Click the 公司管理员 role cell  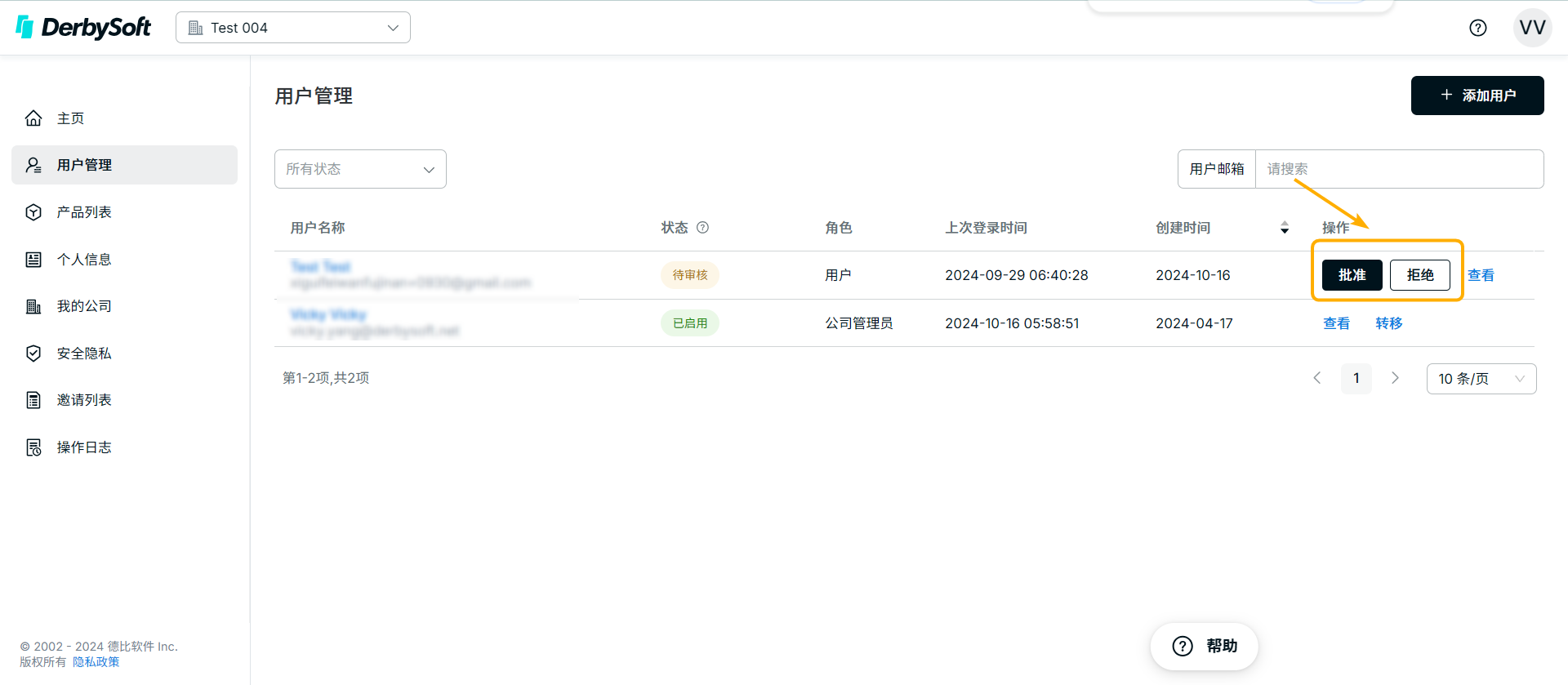click(x=859, y=323)
